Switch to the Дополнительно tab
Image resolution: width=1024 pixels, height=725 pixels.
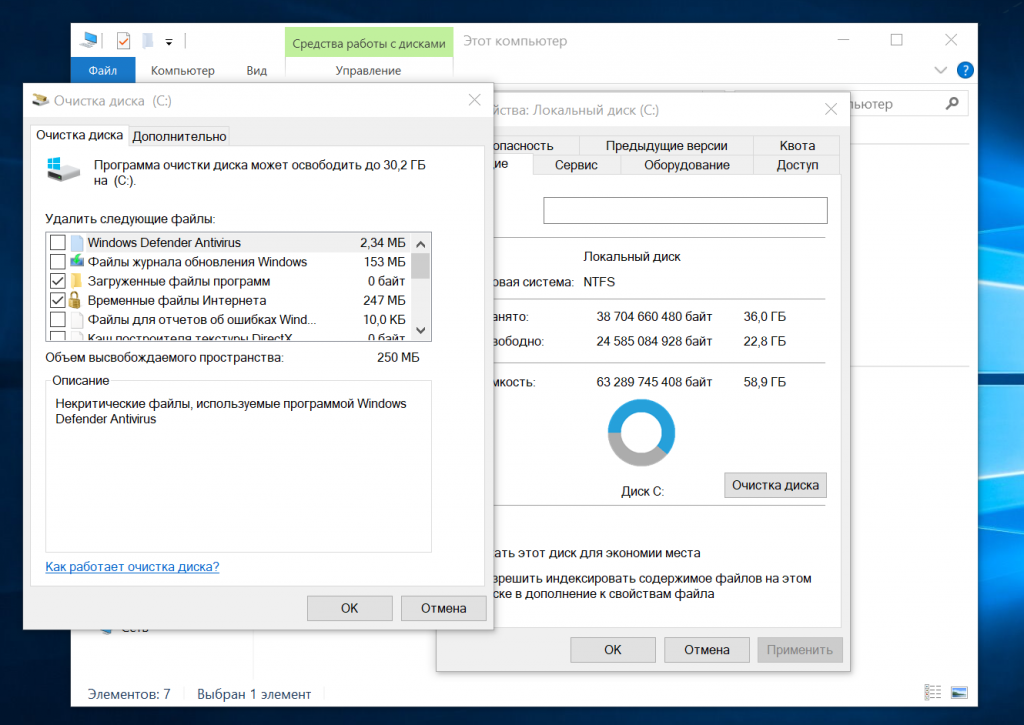[179, 136]
